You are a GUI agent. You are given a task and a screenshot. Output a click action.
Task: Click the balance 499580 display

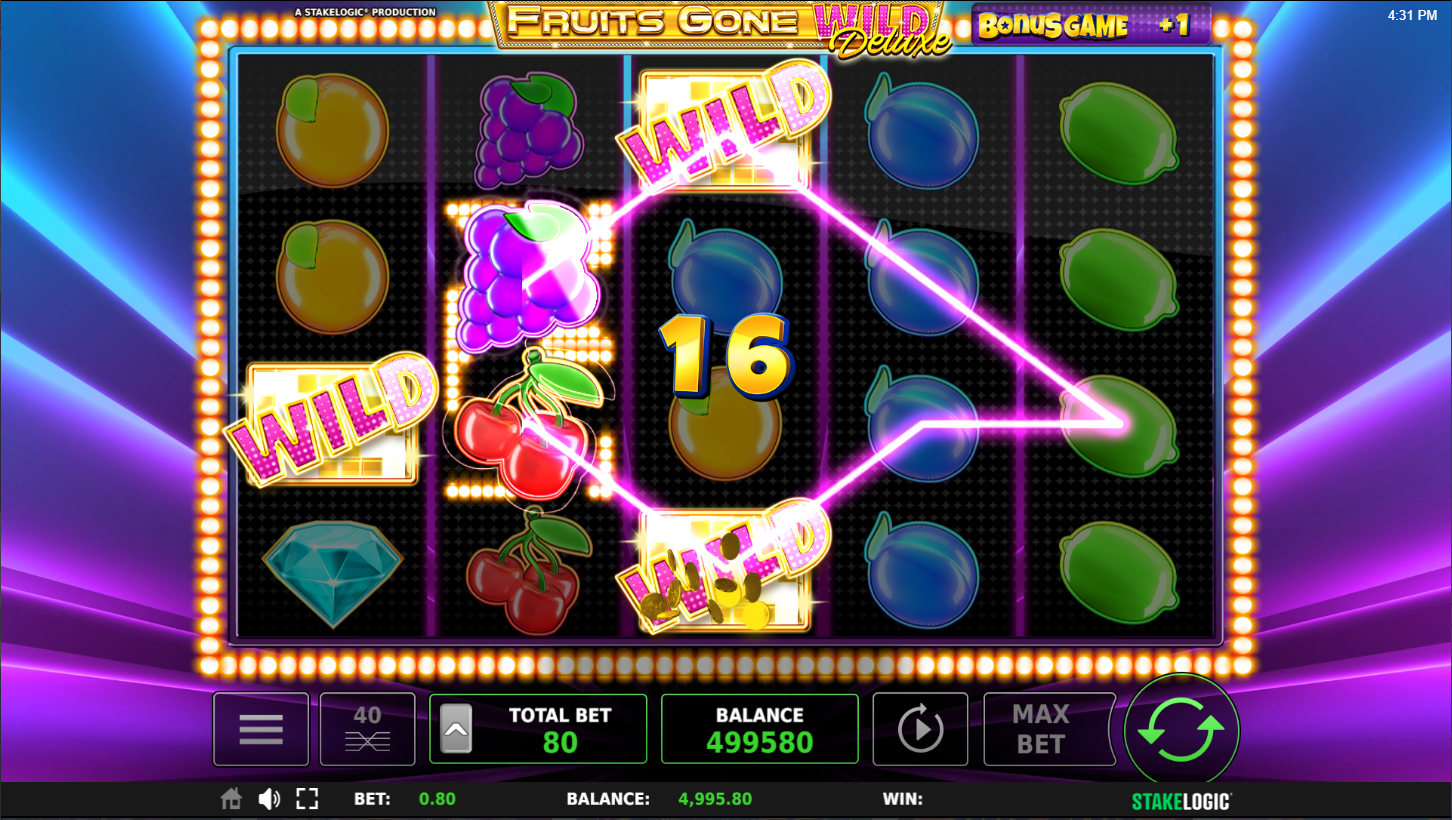pyautogui.click(x=760, y=729)
